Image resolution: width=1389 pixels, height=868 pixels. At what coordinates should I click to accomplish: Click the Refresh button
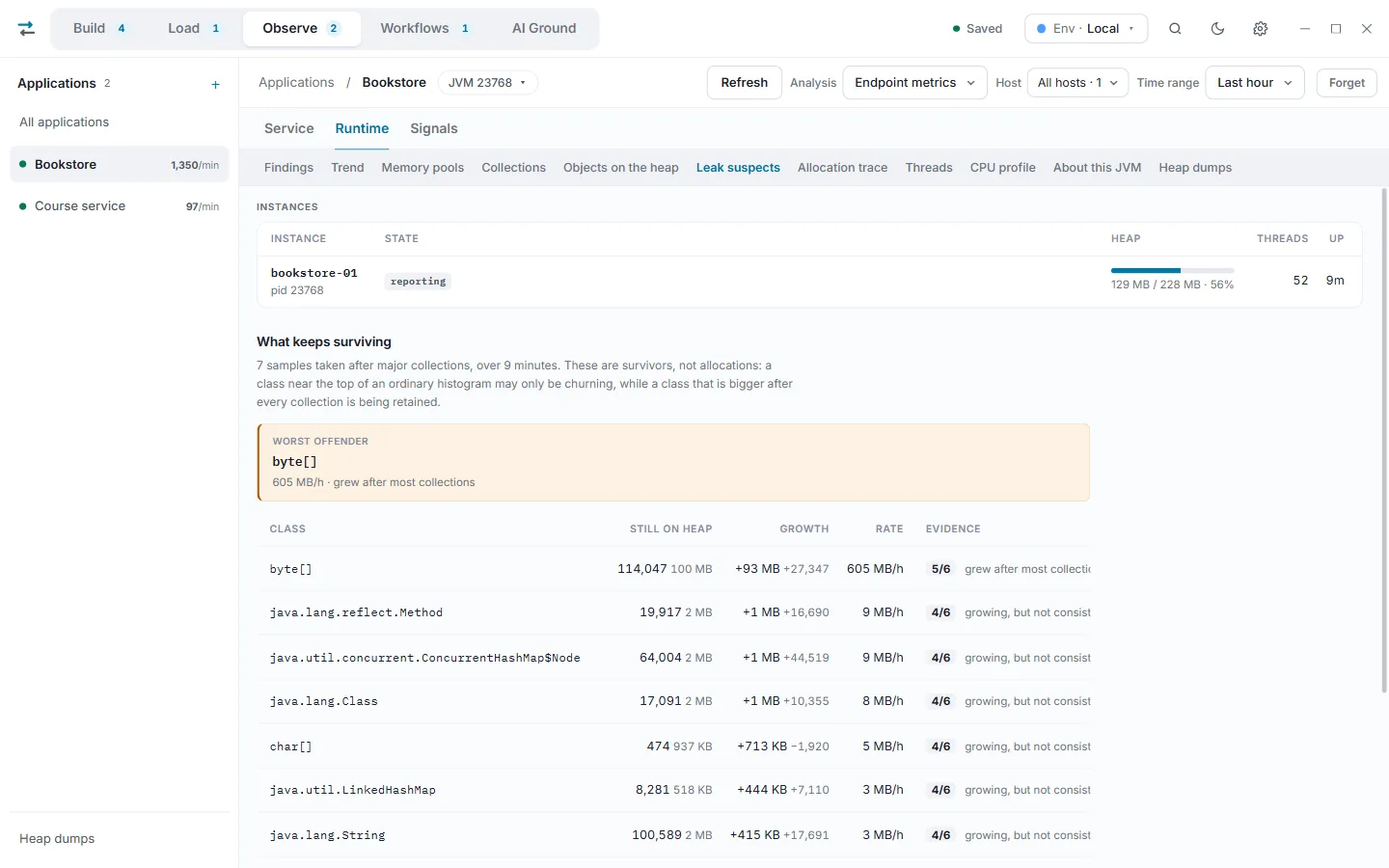pyautogui.click(x=745, y=83)
